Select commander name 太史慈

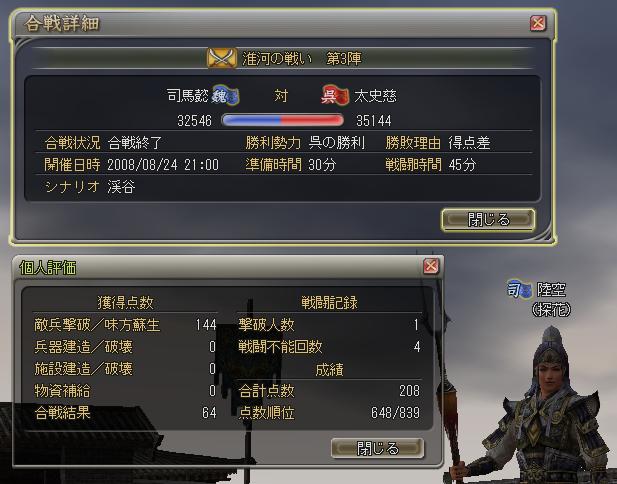pyautogui.click(x=375, y=96)
